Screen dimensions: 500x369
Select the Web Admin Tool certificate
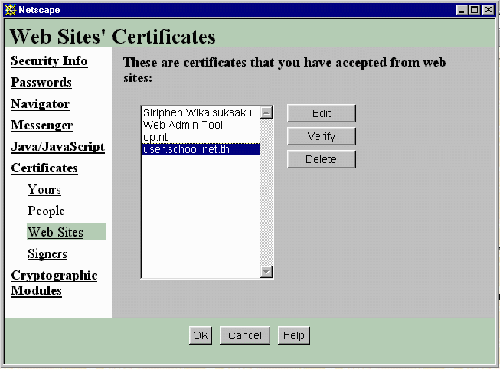[201, 125]
